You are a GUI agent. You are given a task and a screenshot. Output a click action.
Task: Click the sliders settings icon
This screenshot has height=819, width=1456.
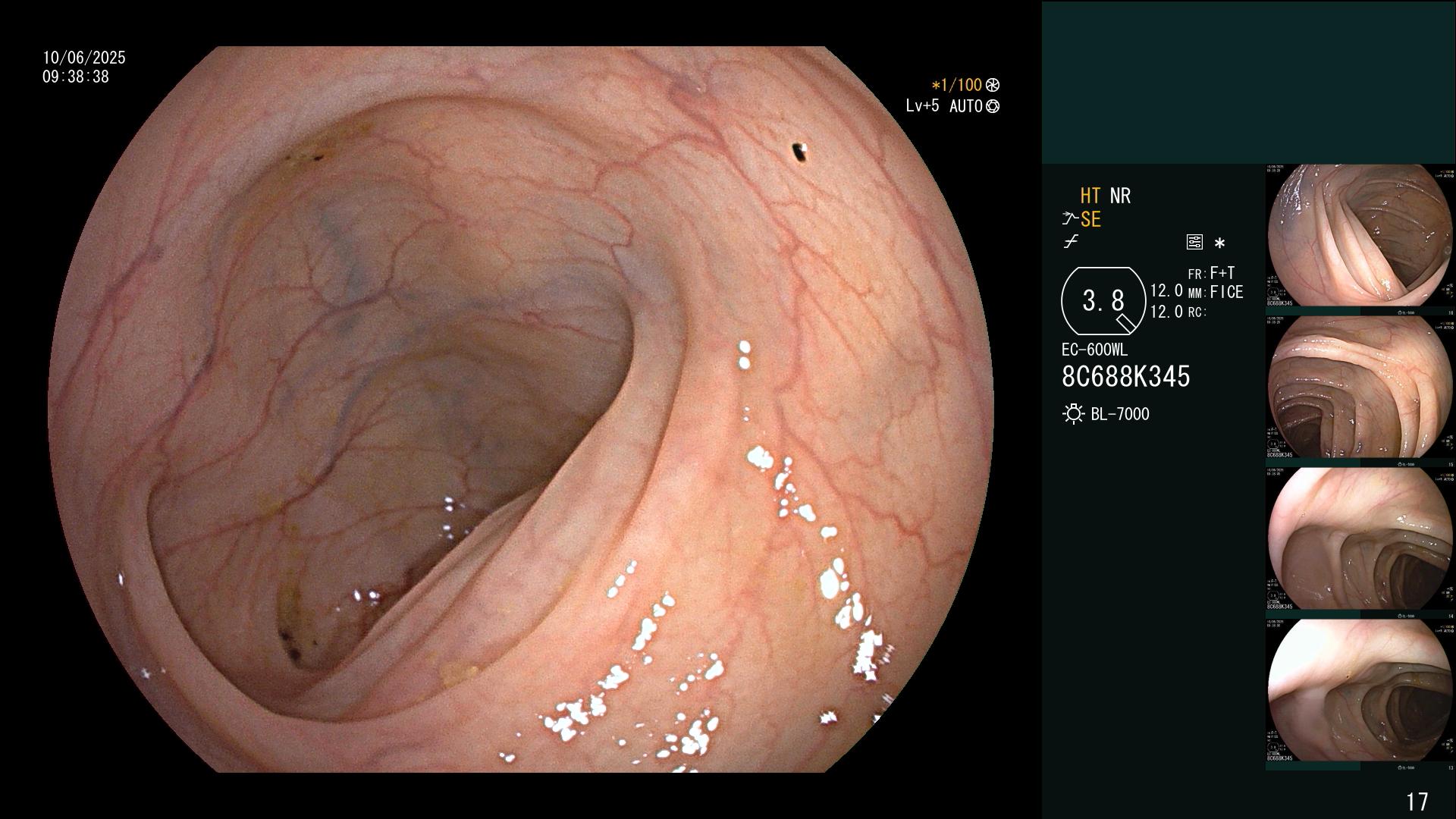(1194, 242)
